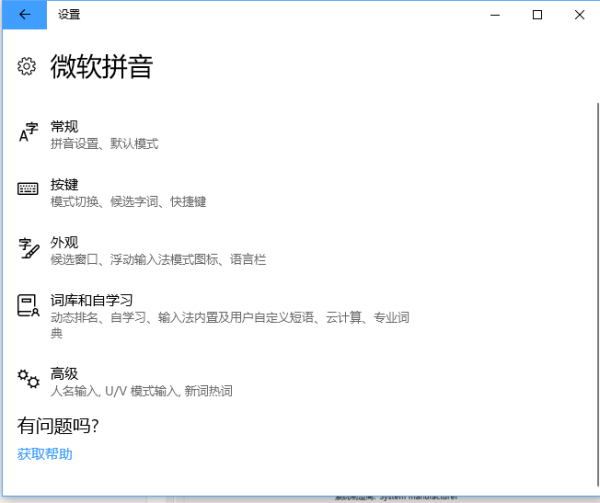Go back with the arrow button

pos(24,15)
